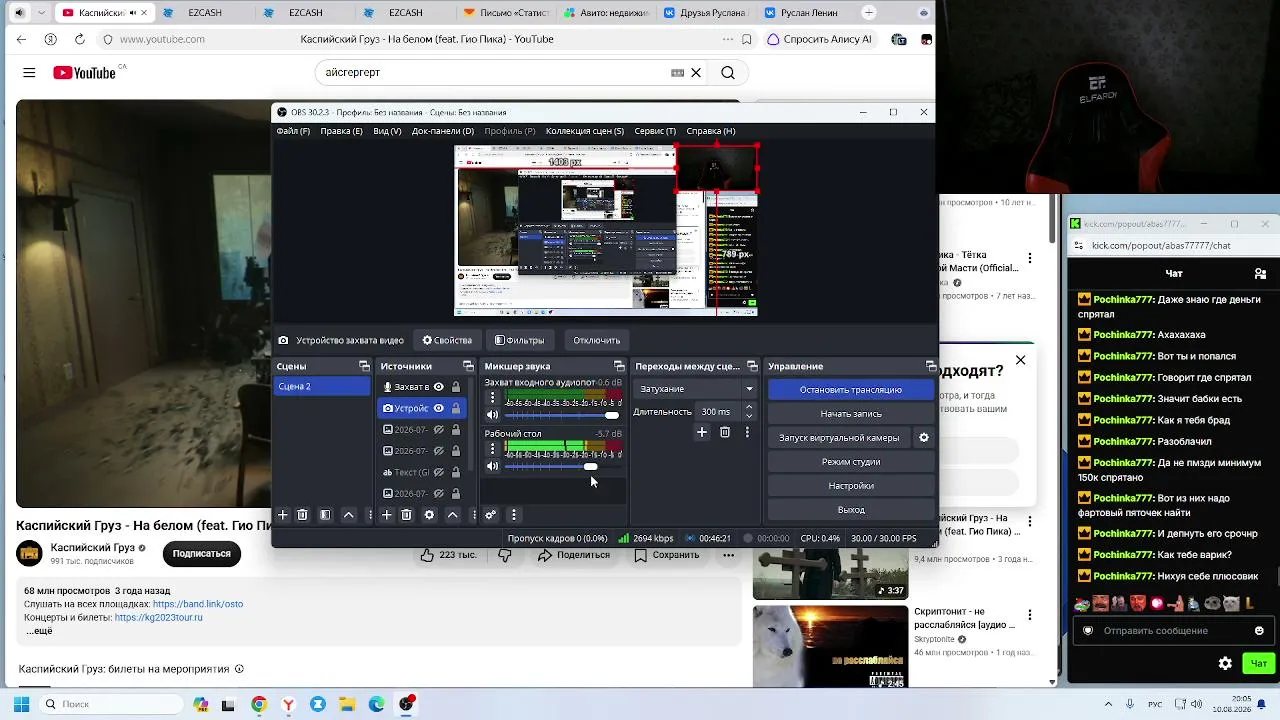Screen dimensions: 1280x720
Task: Mute the 'Захват входного аудиопотока' channel
Action: tap(492, 415)
